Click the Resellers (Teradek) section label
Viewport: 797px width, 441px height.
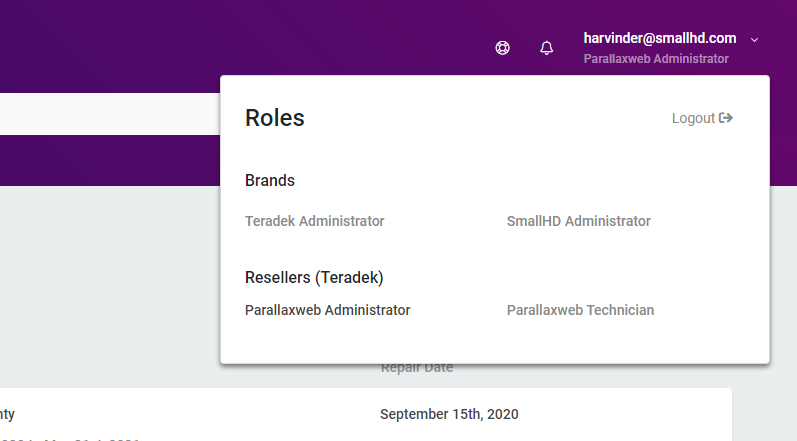click(314, 277)
